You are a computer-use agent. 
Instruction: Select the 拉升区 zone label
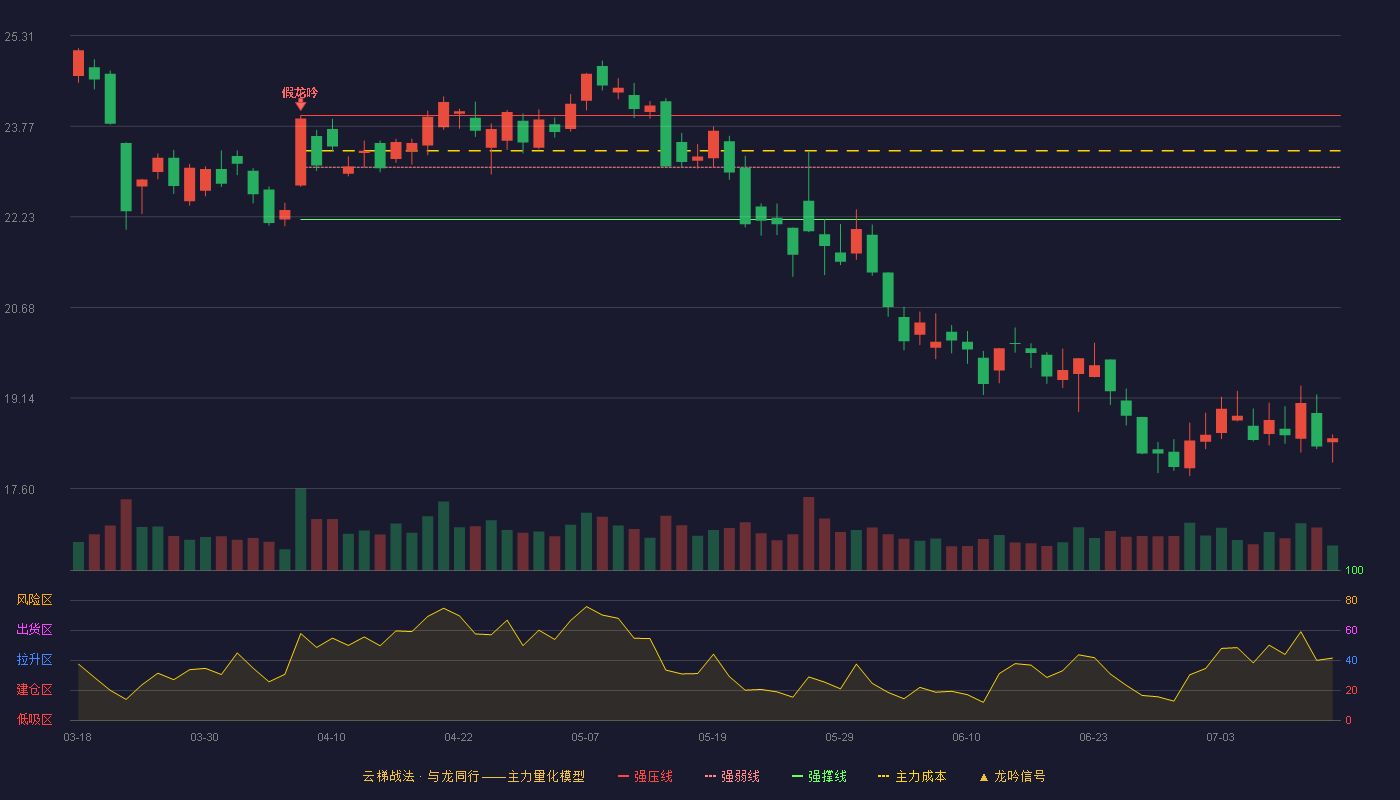[x=34, y=660]
